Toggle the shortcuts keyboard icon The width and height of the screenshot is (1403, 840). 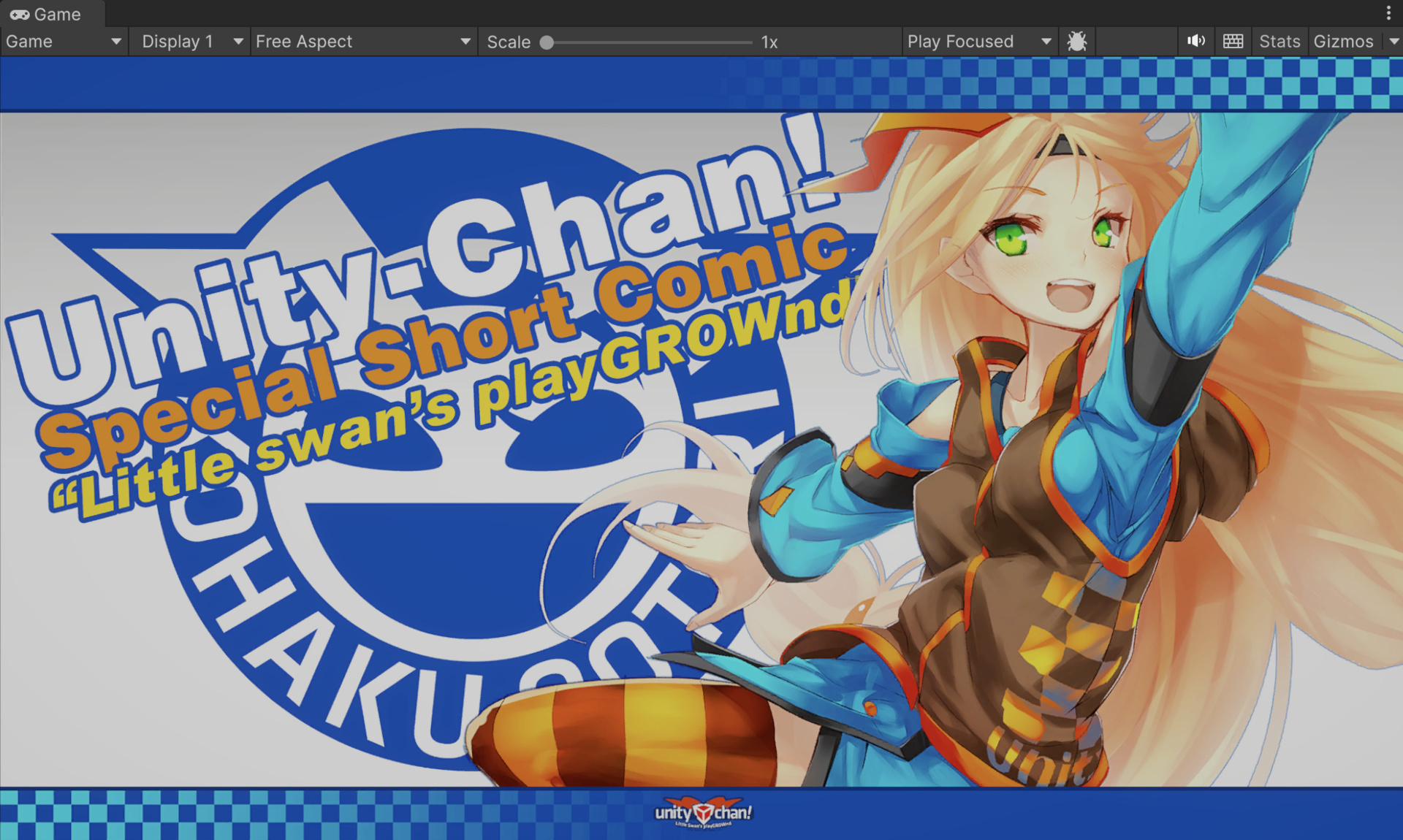pos(1233,42)
